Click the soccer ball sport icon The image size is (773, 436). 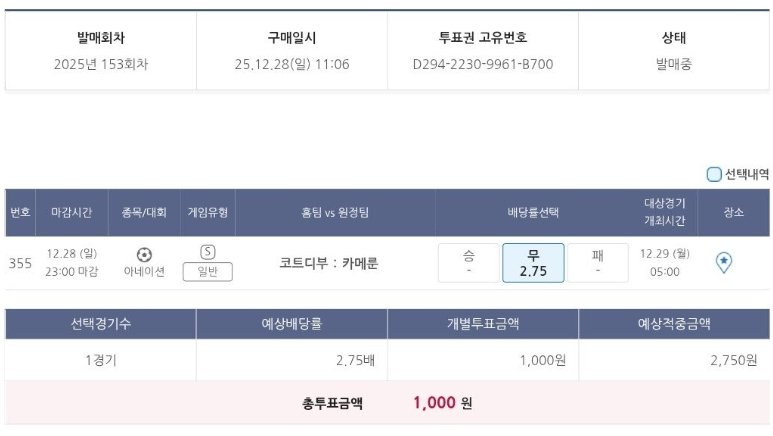point(144,254)
